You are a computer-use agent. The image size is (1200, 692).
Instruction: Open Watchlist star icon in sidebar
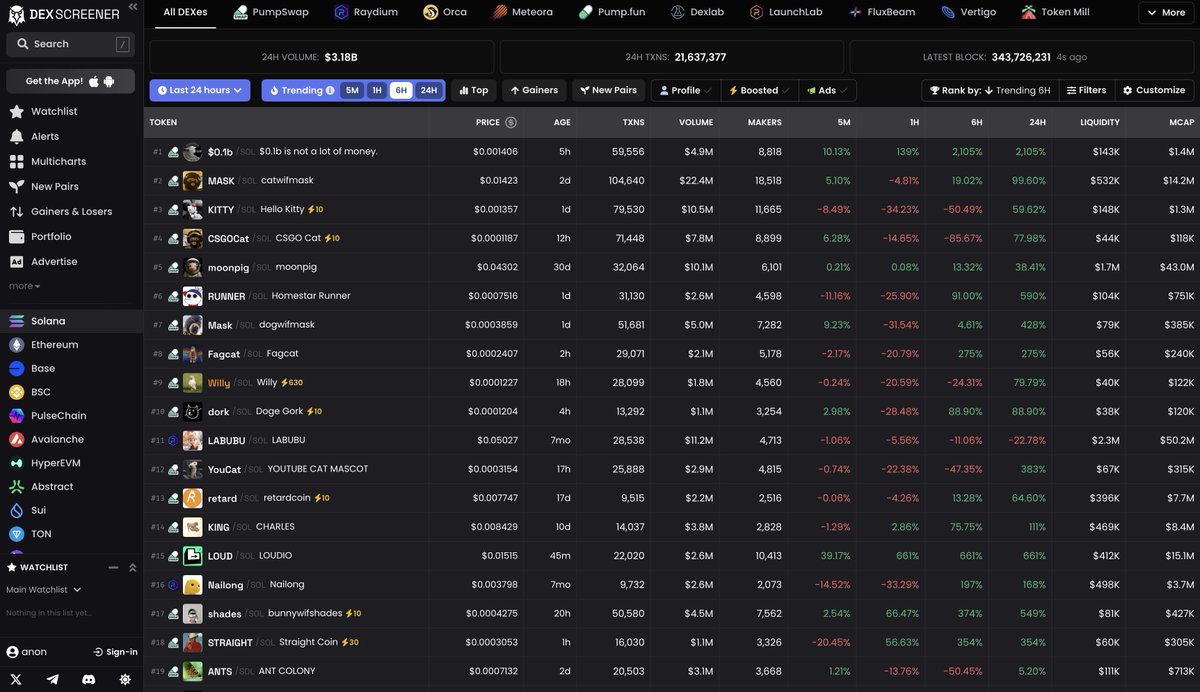pyautogui.click(x=16, y=111)
